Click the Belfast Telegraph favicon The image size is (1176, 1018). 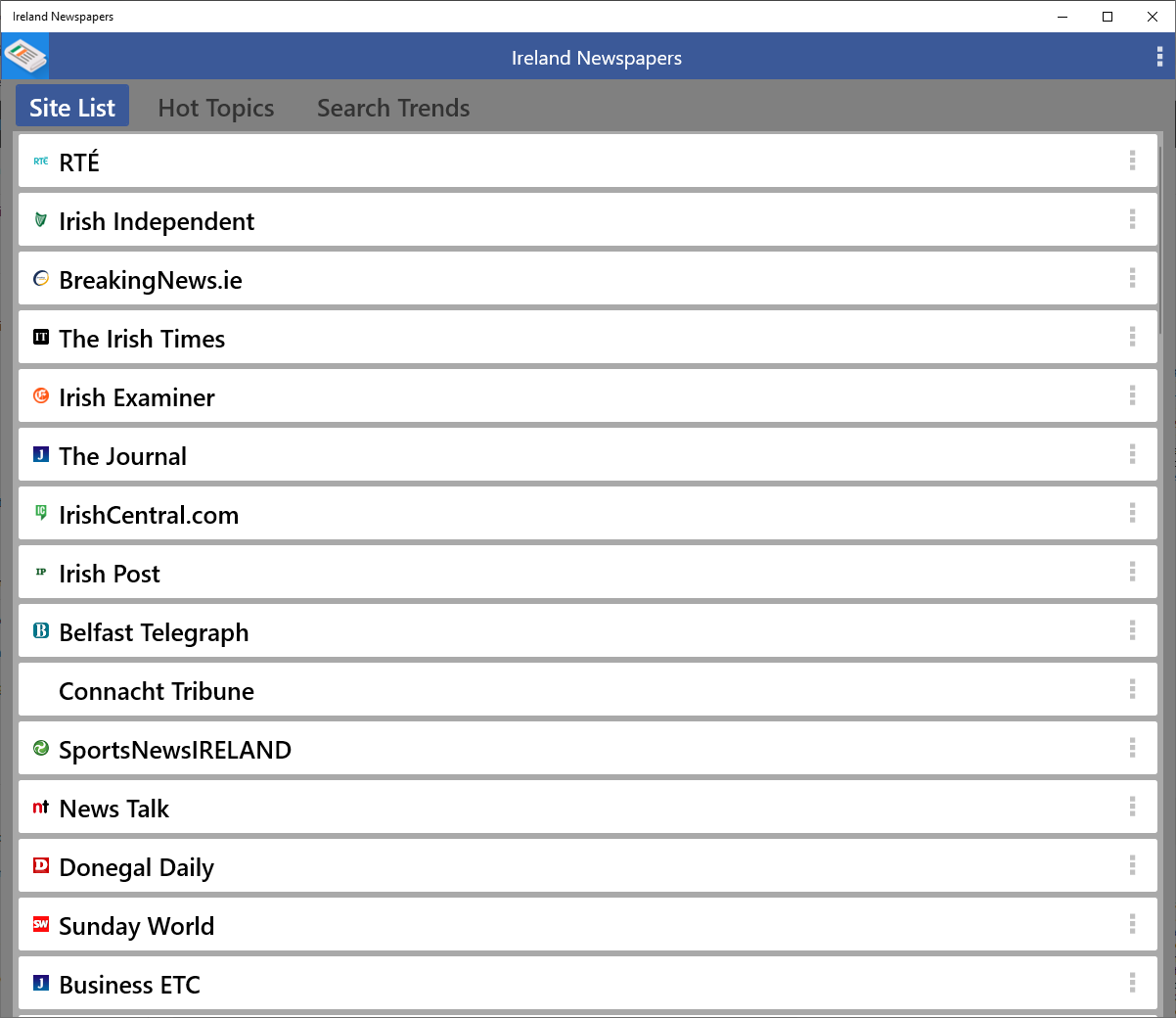41,630
